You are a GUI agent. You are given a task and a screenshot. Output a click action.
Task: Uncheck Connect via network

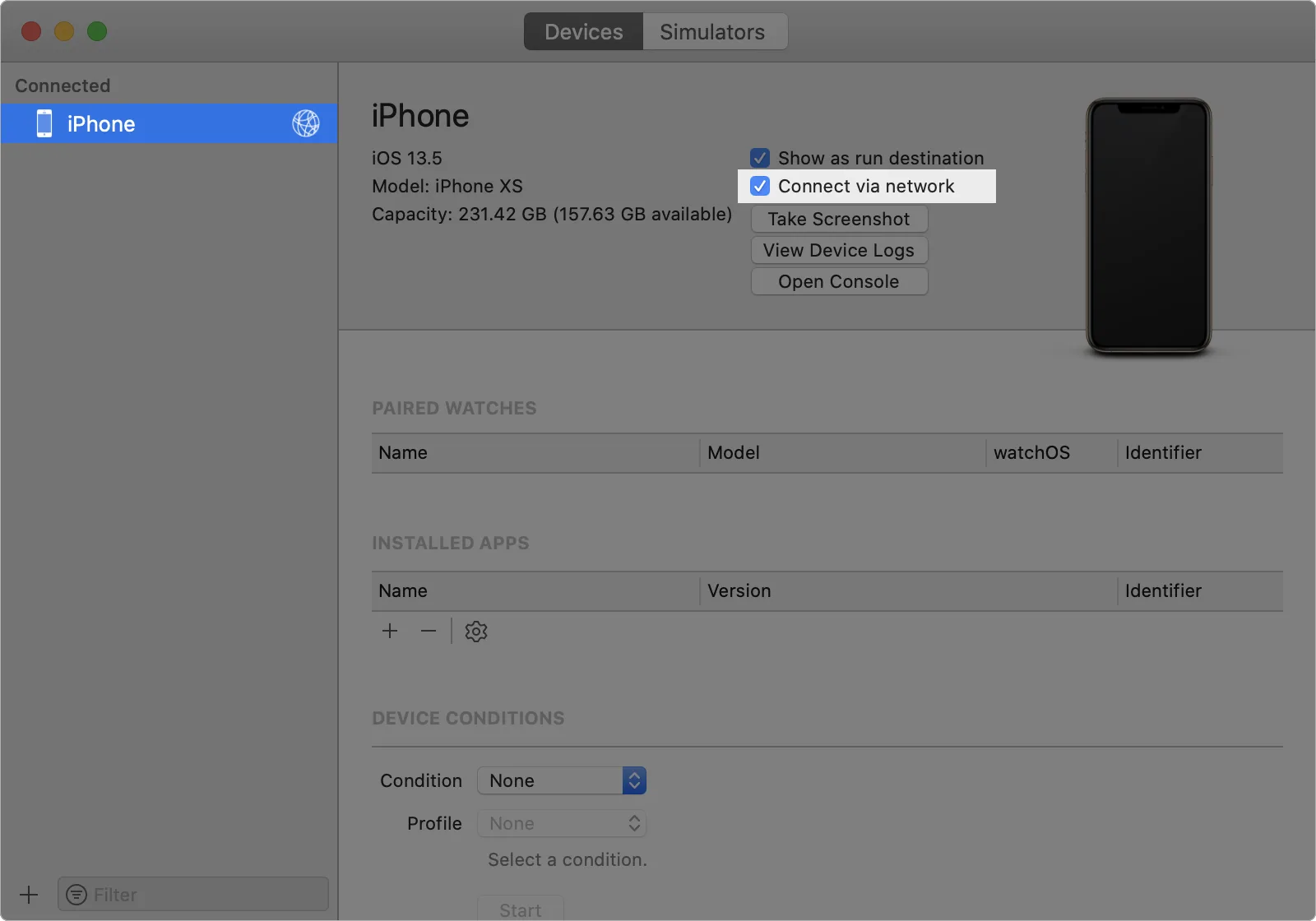[x=760, y=186]
